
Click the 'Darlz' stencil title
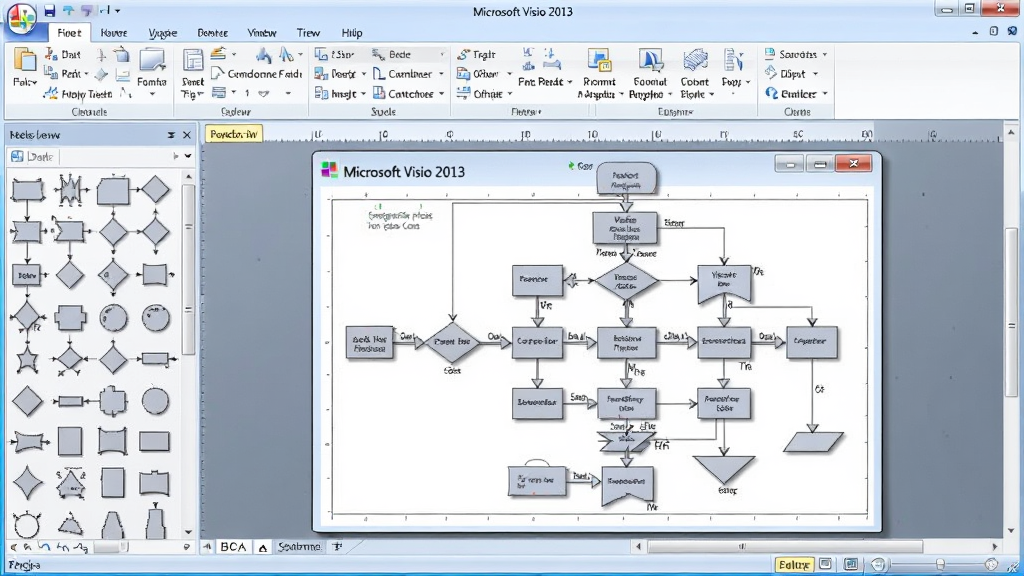click(x=40, y=157)
